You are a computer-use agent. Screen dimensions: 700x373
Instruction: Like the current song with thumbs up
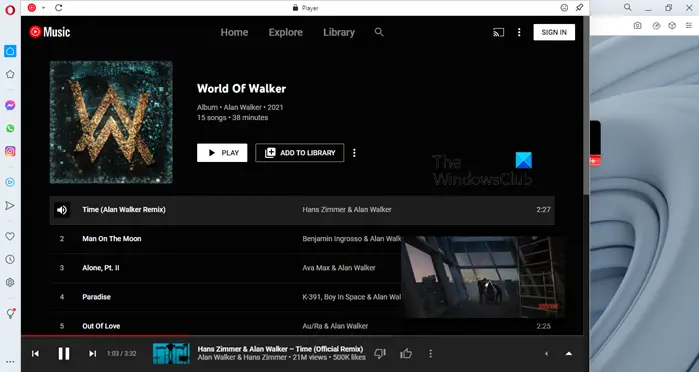tap(406, 354)
